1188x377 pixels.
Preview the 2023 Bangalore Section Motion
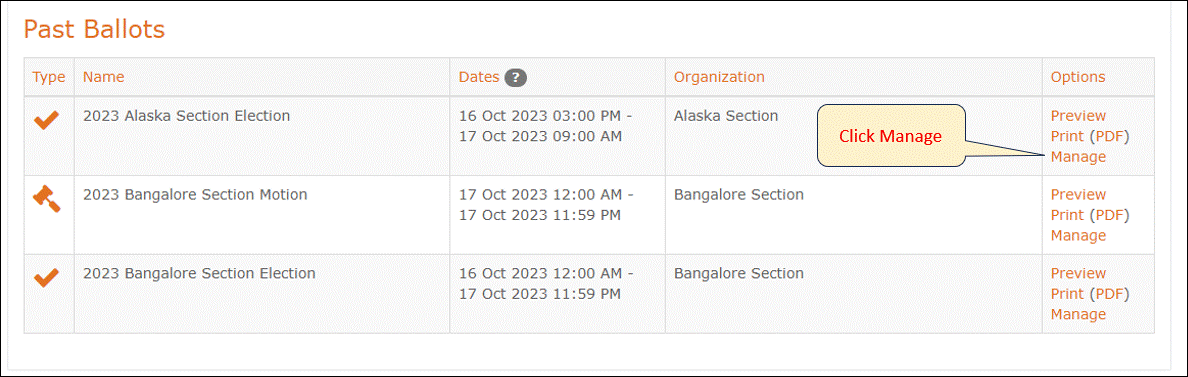[1078, 195]
